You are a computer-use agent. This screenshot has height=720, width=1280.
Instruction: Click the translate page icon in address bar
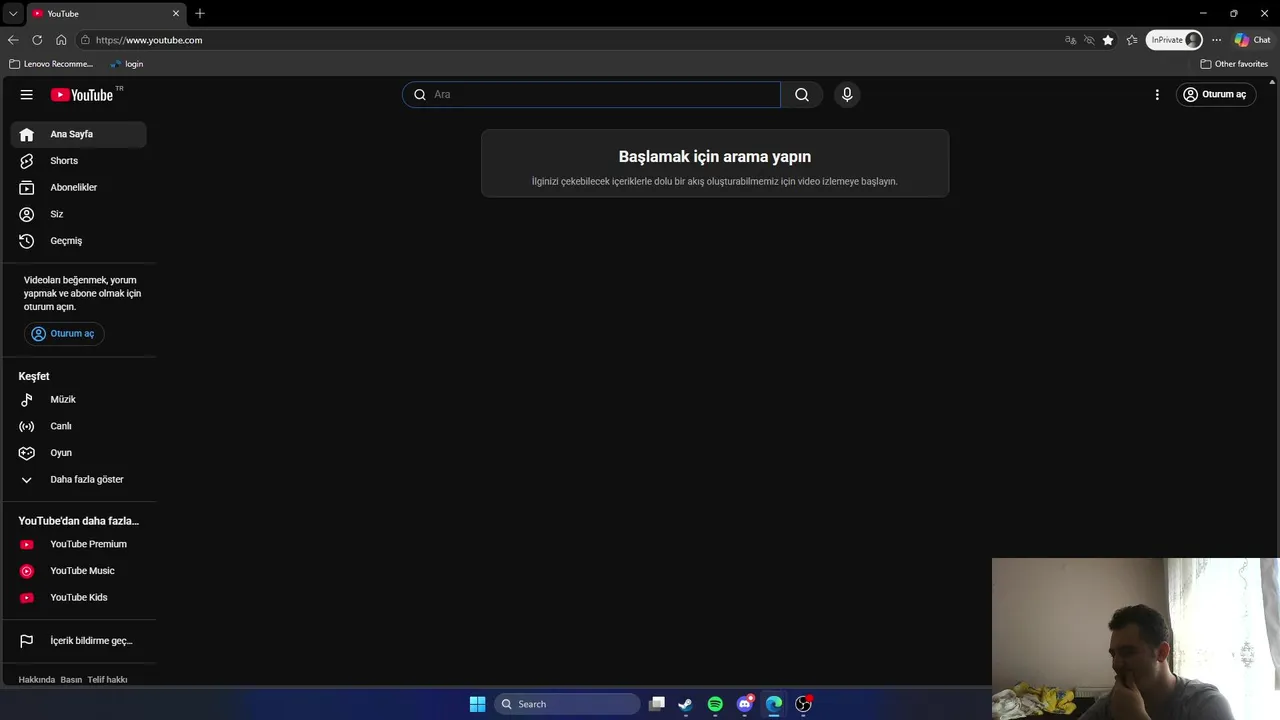click(1071, 40)
